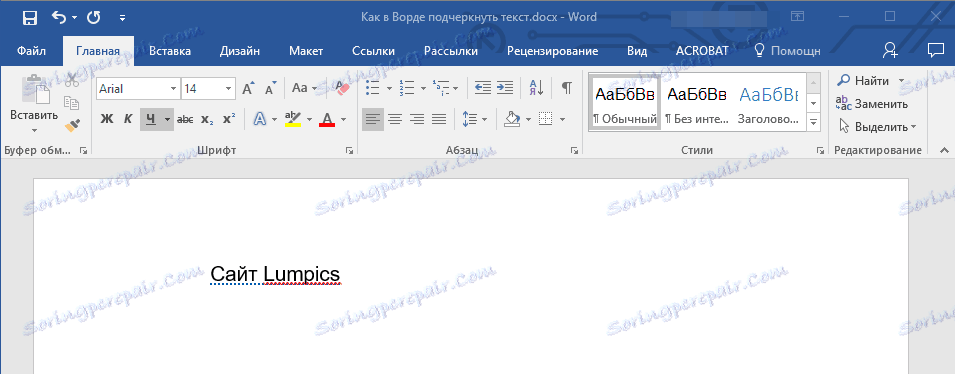Image resolution: width=955 pixels, height=374 pixels.
Task: Open the font size dropdown arrow
Action: pos(228,89)
